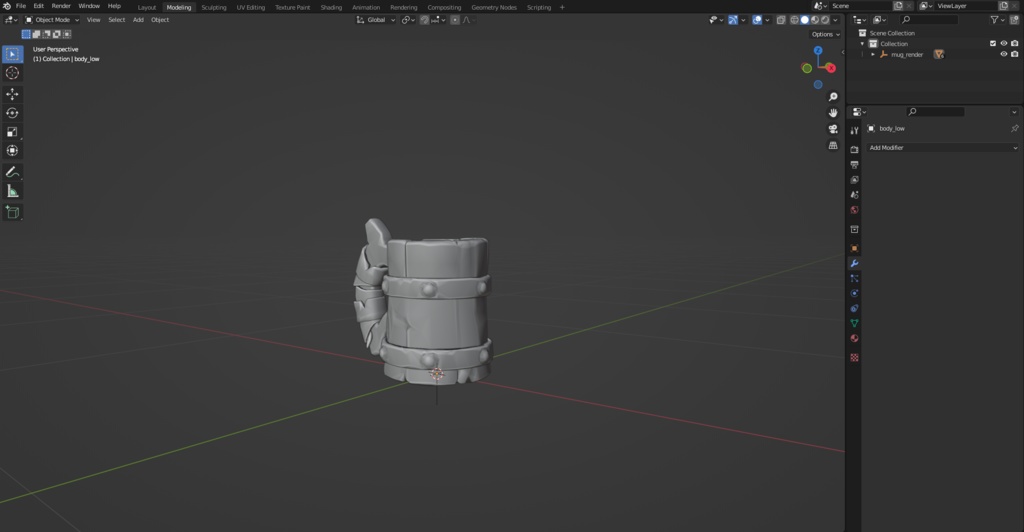Expand the mug_render tree item
The width and height of the screenshot is (1024, 532).
(x=873, y=54)
